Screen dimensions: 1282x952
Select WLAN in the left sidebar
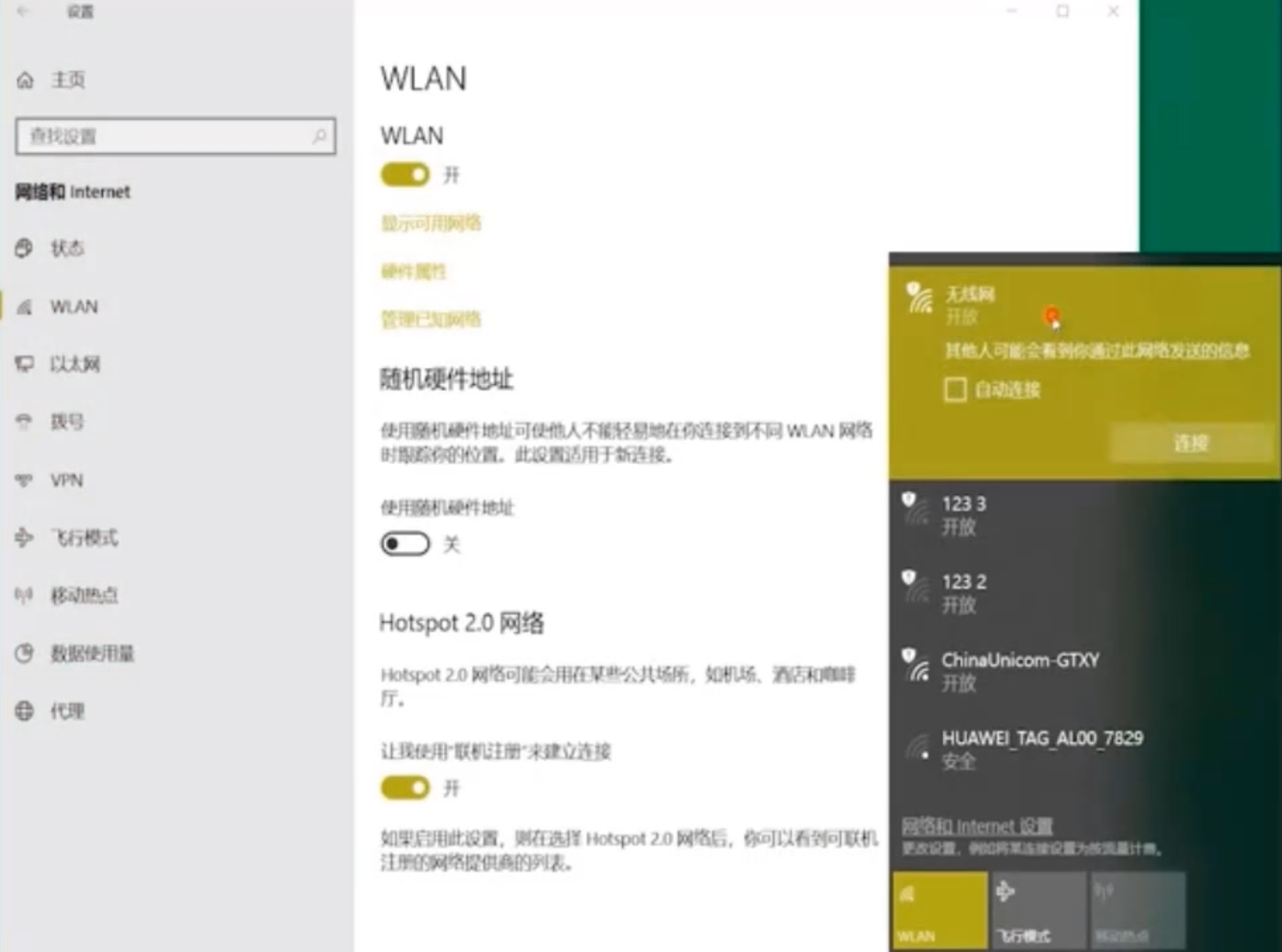(73, 307)
